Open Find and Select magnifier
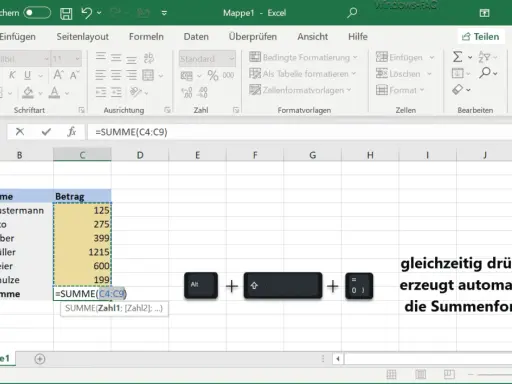512x384 pixels. tap(485, 73)
